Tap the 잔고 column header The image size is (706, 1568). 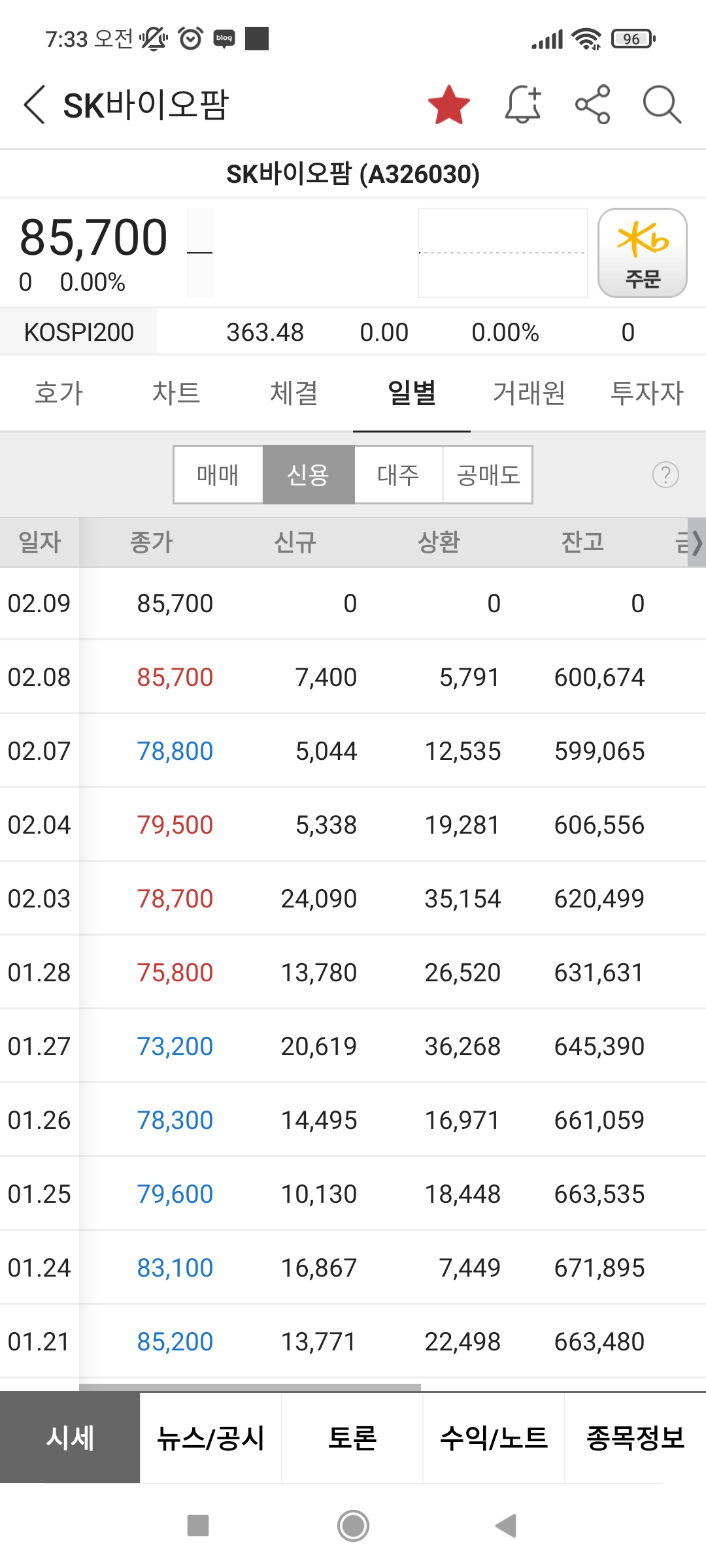(x=582, y=542)
